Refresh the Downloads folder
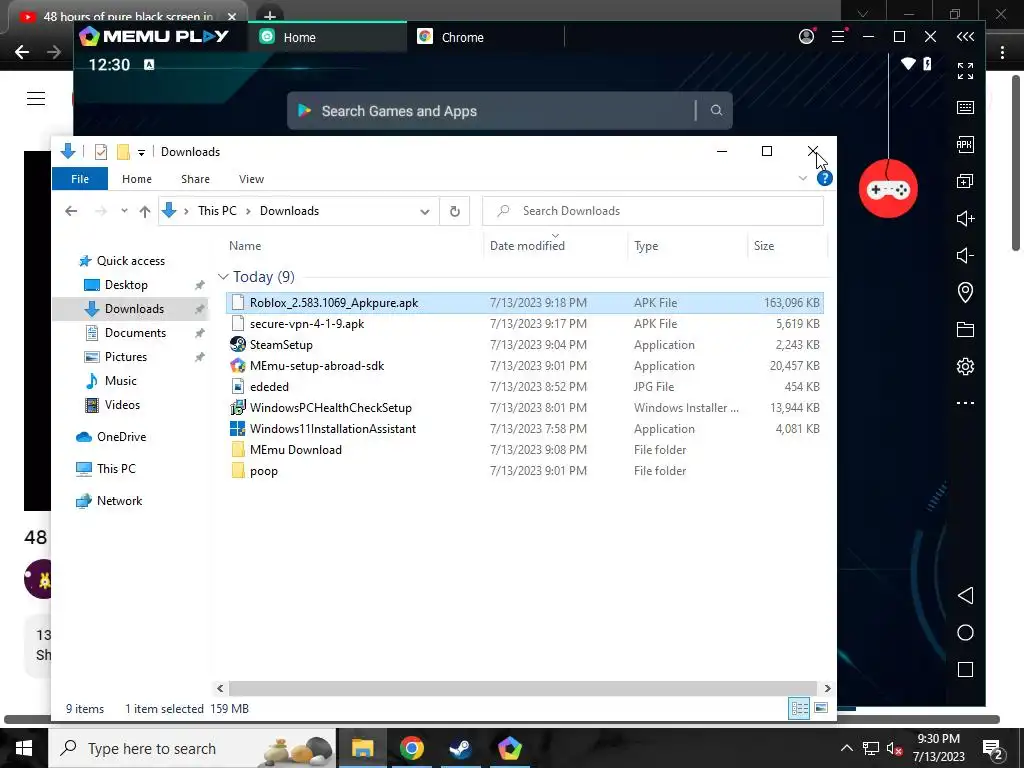This screenshot has width=1024, height=768. coord(455,211)
